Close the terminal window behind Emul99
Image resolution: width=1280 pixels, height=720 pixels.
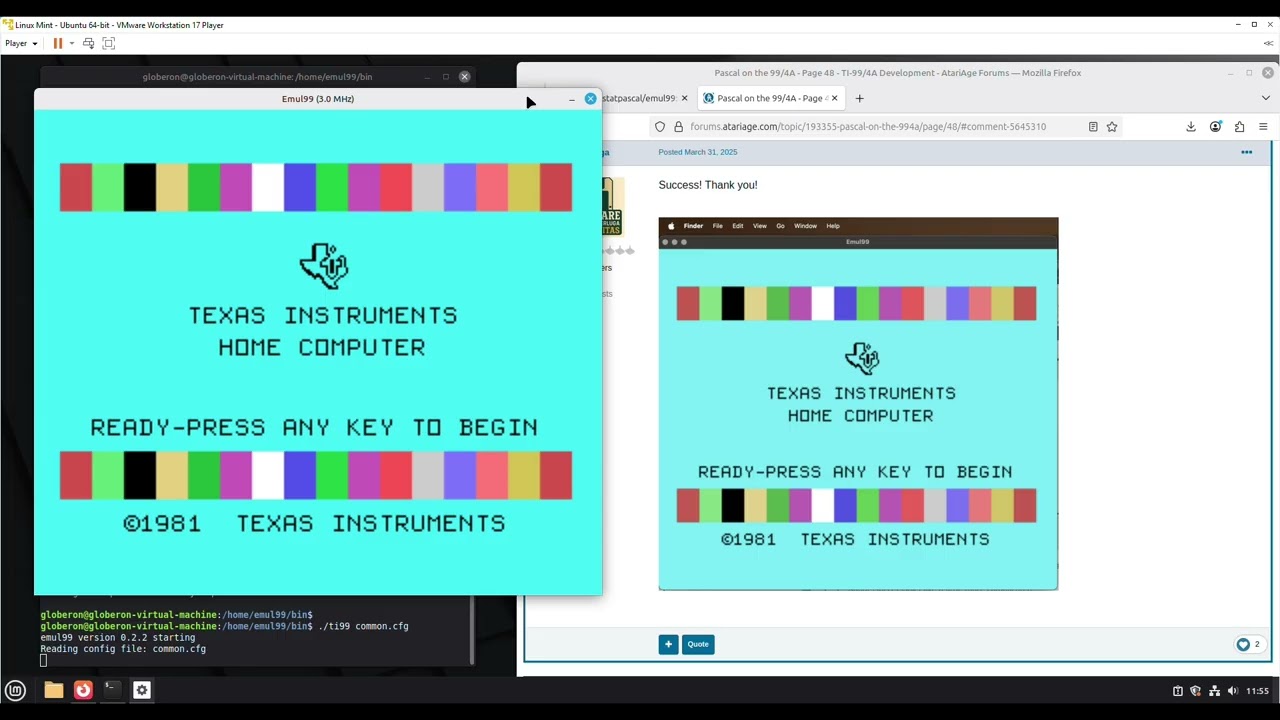click(x=464, y=77)
